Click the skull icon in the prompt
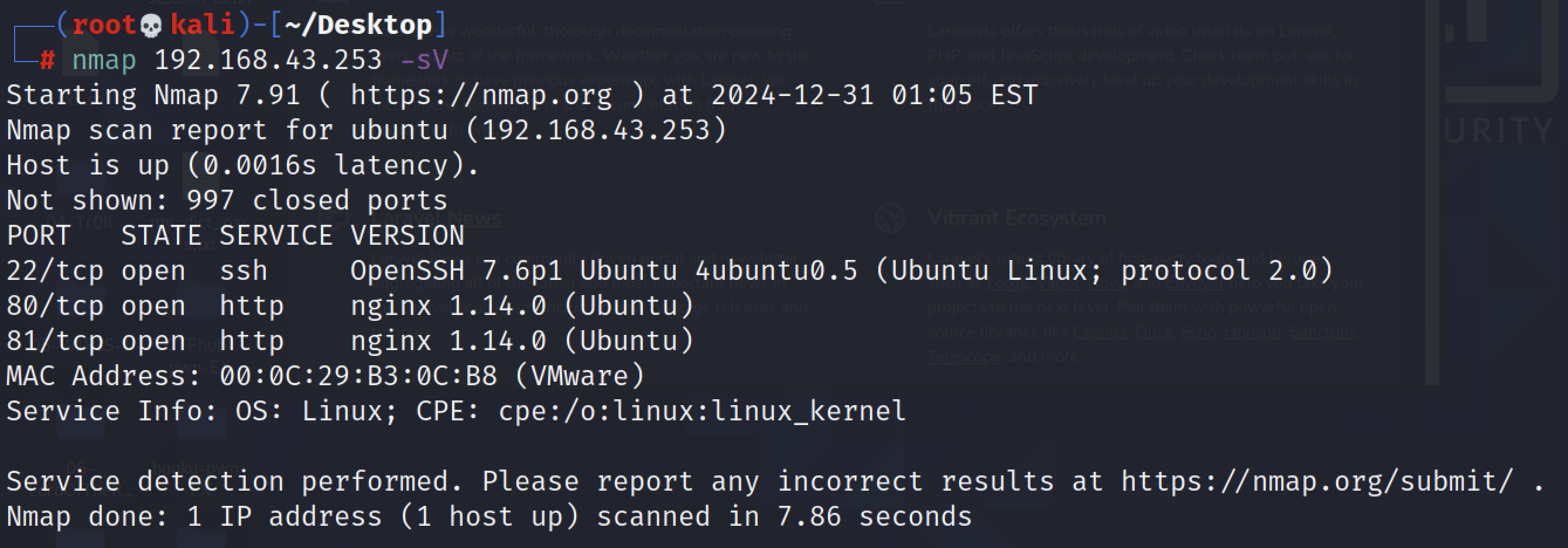The height and width of the screenshot is (548, 1568). click(151, 26)
